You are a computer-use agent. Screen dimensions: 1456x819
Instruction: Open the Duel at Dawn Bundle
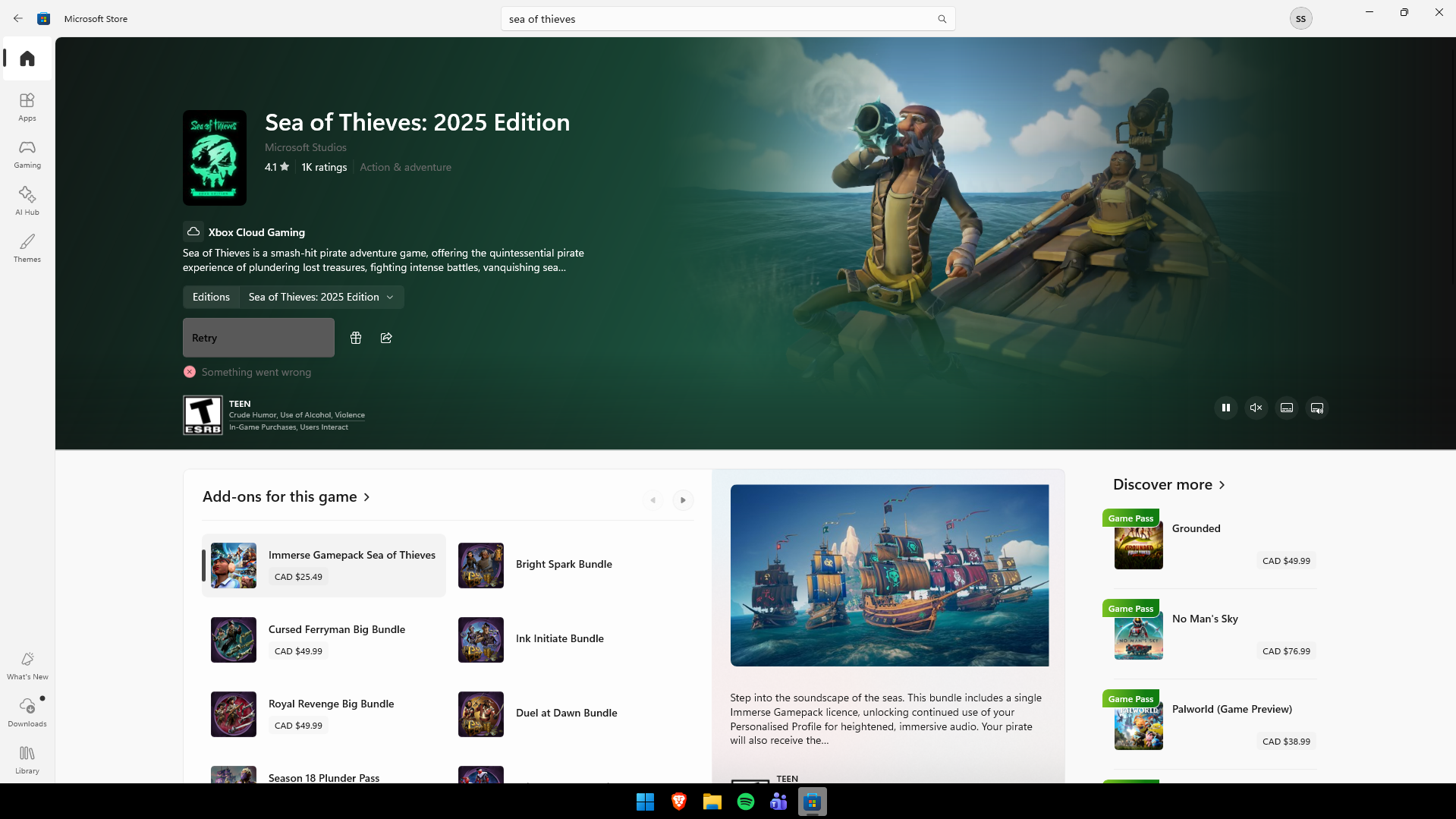(572, 714)
